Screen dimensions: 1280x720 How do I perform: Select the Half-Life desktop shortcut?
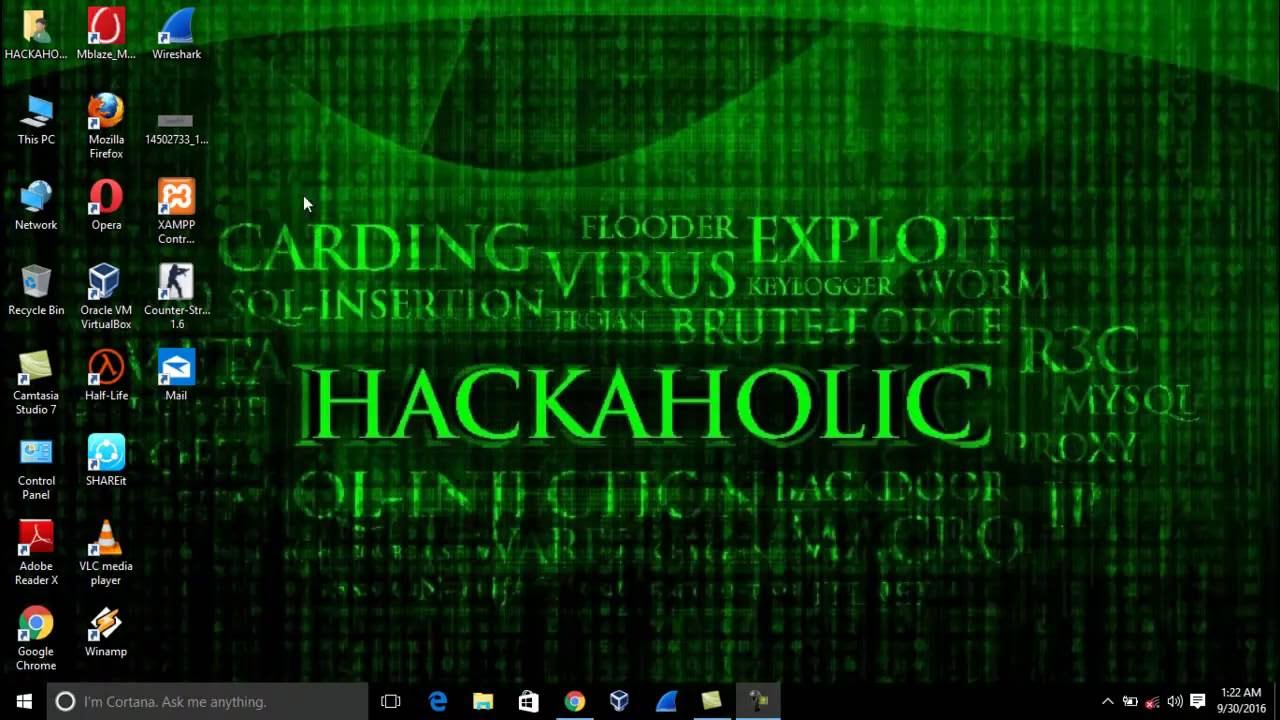(106, 376)
